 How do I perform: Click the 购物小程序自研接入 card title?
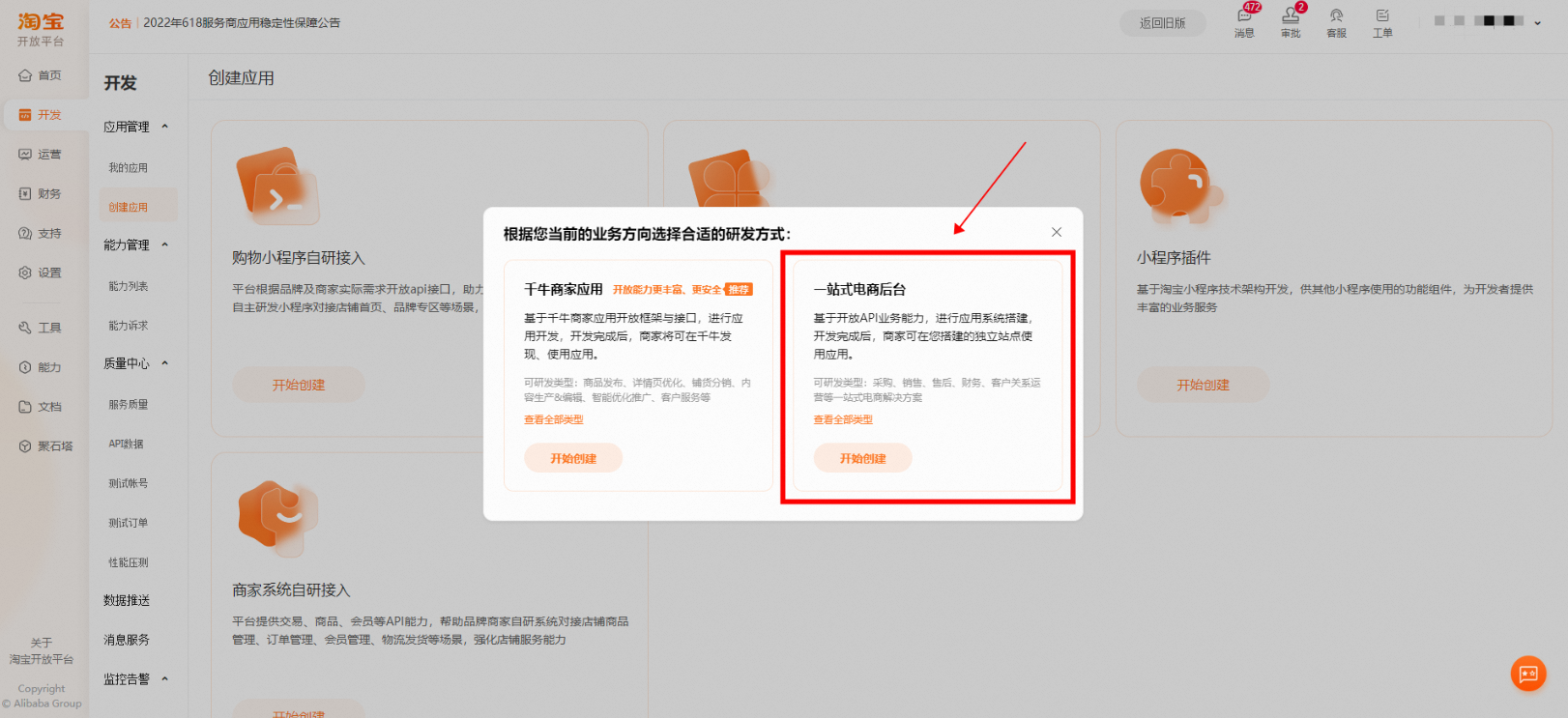tap(299, 258)
